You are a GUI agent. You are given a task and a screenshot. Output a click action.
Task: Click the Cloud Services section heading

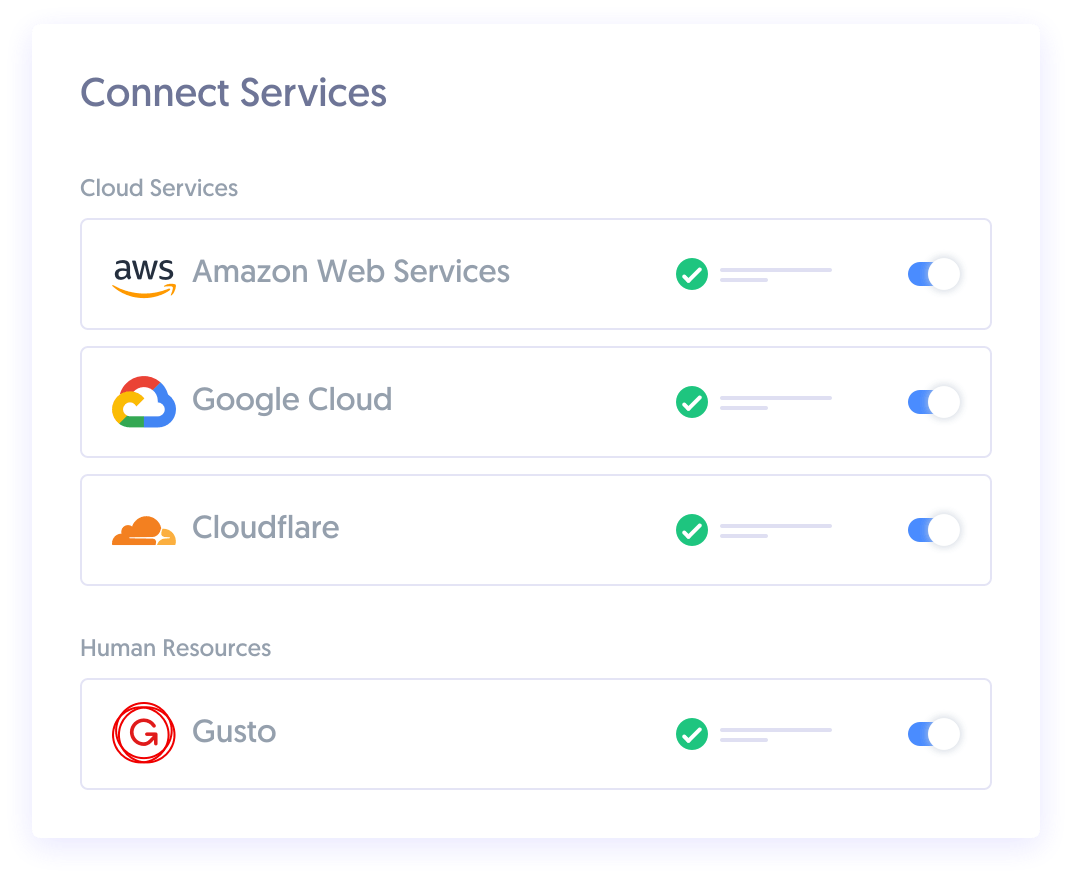coord(159,188)
